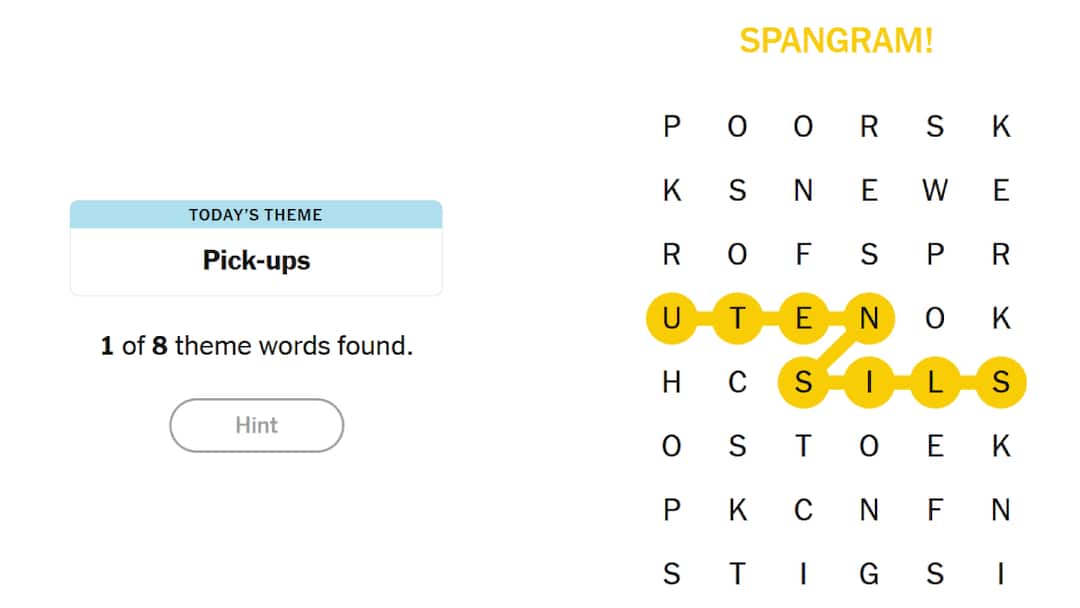Pick the letter W in the grid
Viewport: 1080px width, 608px height.
(x=935, y=190)
